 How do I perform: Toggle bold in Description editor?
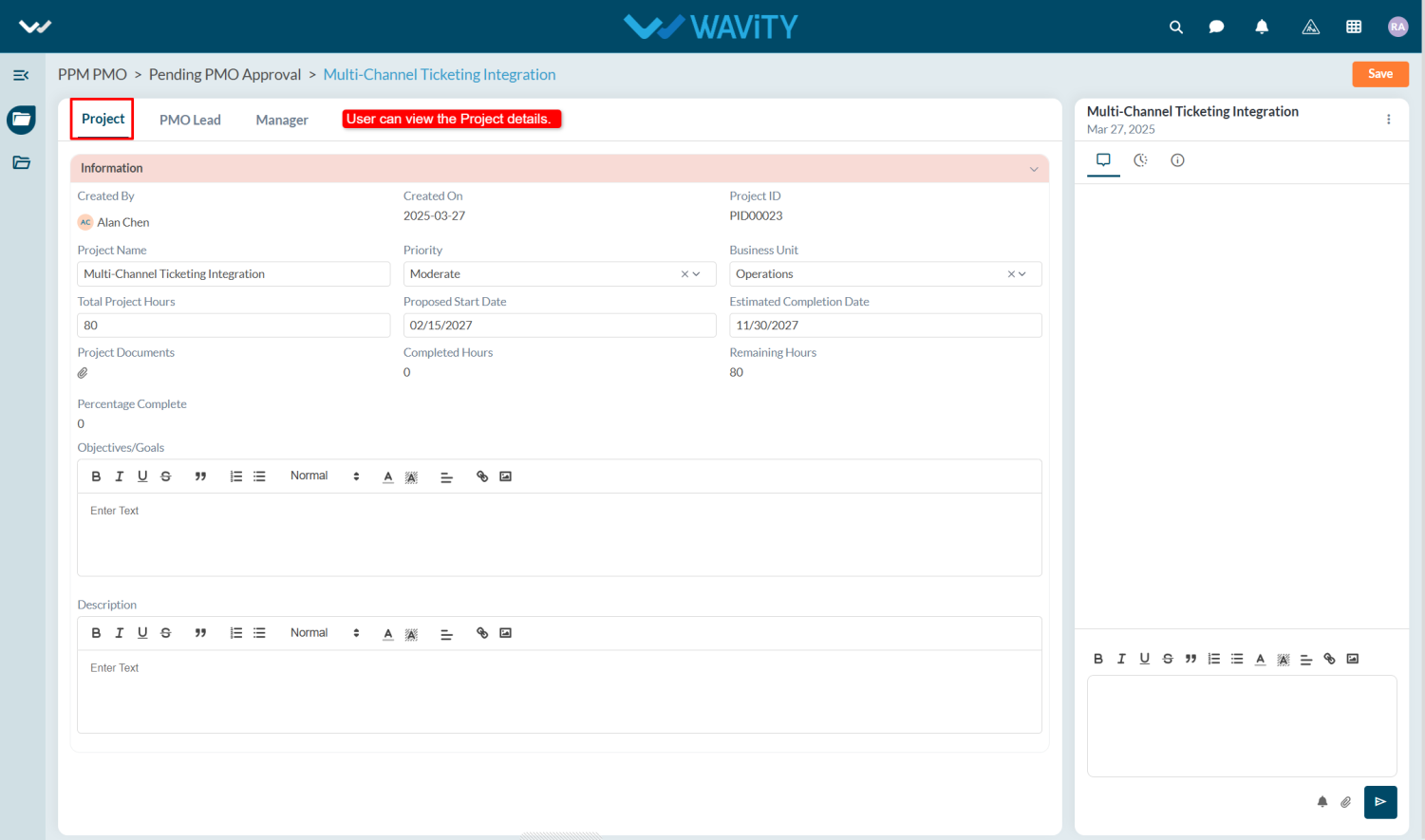96,633
